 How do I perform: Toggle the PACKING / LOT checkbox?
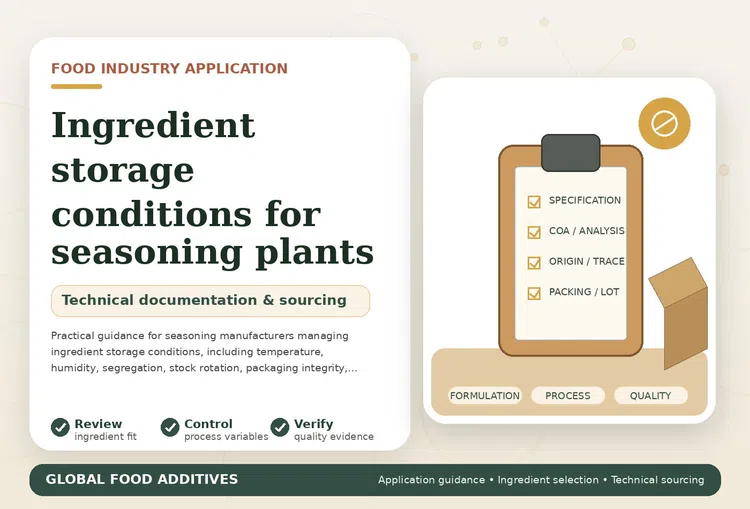click(x=534, y=293)
